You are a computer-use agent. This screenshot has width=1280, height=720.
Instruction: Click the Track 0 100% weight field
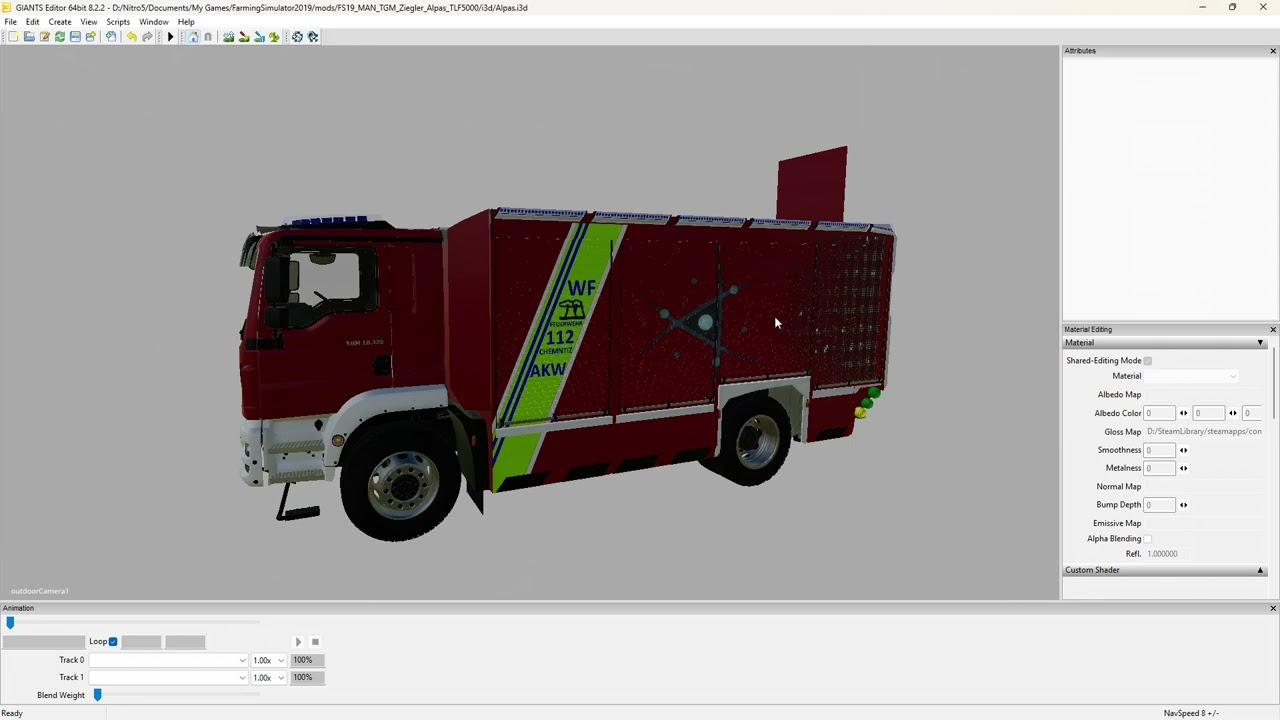307,660
